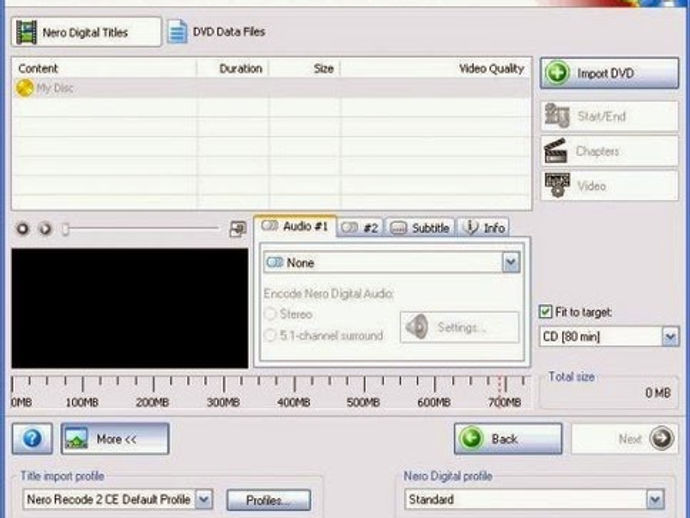Image resolution: width=690 pixels, height=518 pixels.
Task: Click the Video Quality column header
Action: pos(436,68)
